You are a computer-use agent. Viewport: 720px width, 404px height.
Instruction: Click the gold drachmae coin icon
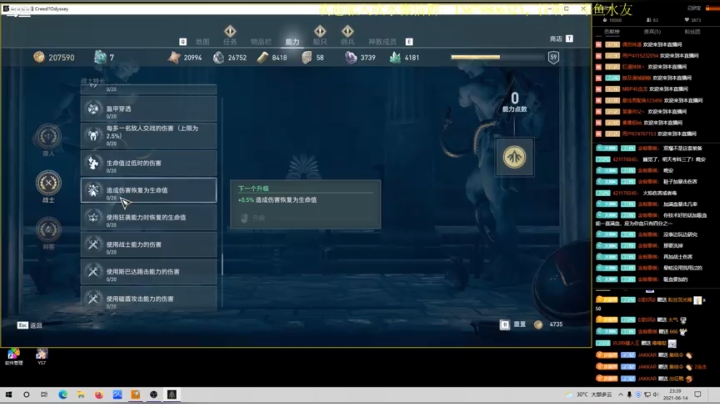point(39,57)
